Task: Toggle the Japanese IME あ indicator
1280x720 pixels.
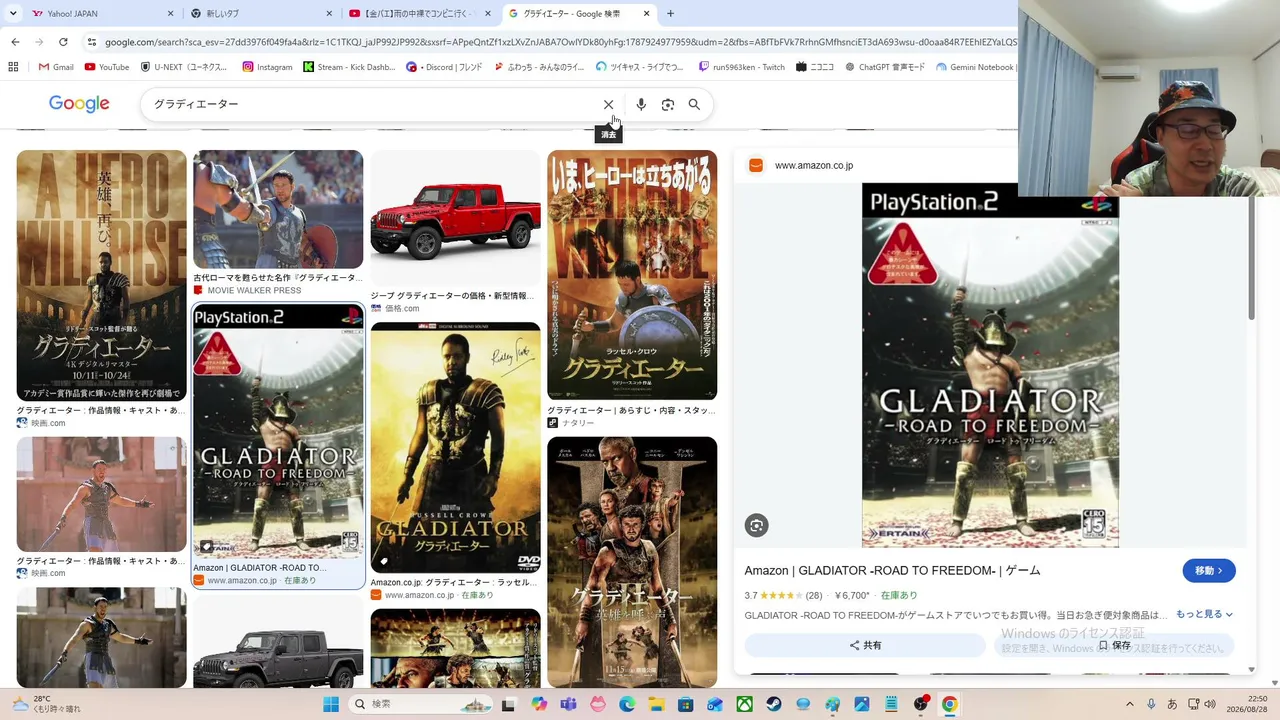Action: point(1172,704)
